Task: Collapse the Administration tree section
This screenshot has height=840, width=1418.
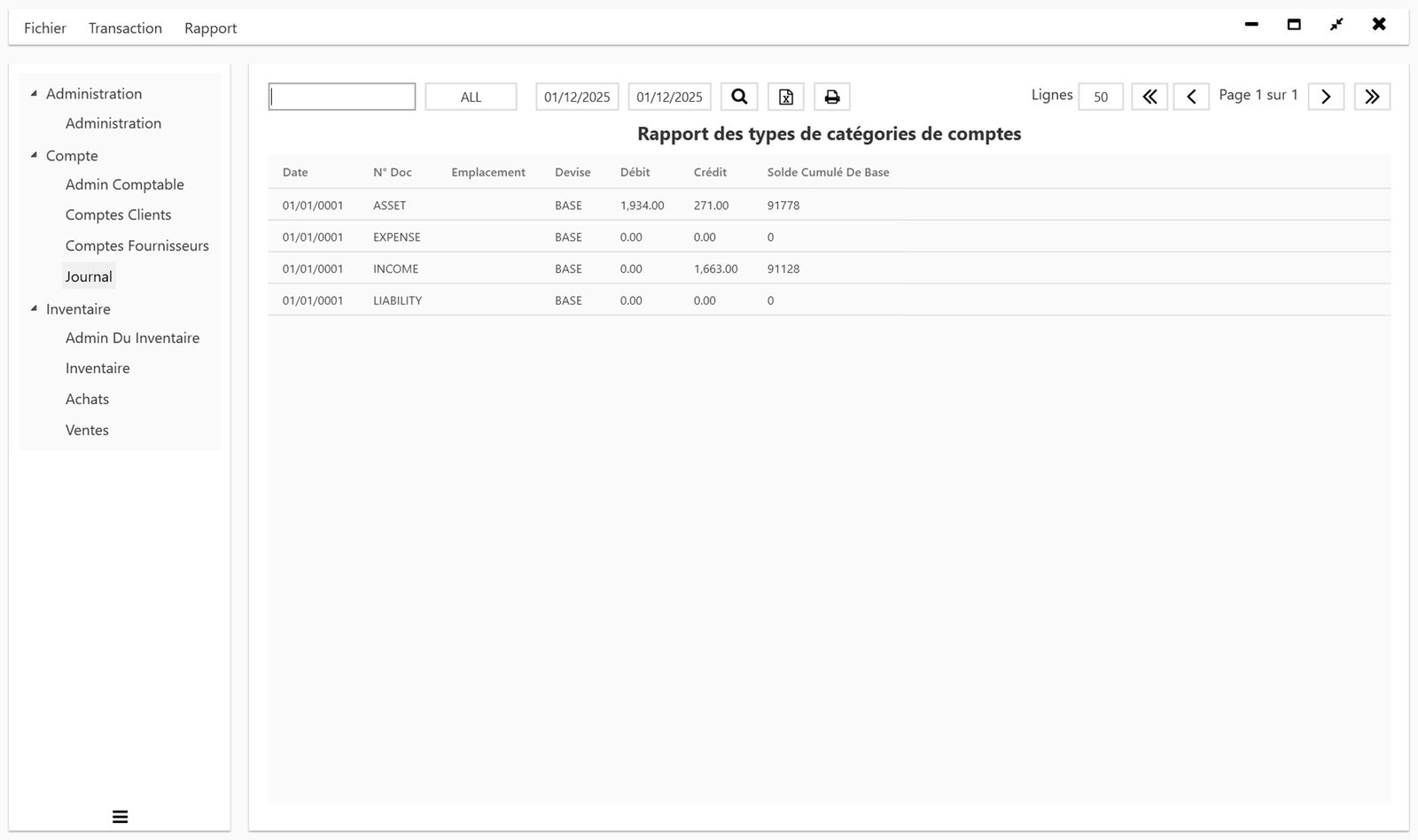Action: (34, 91)
